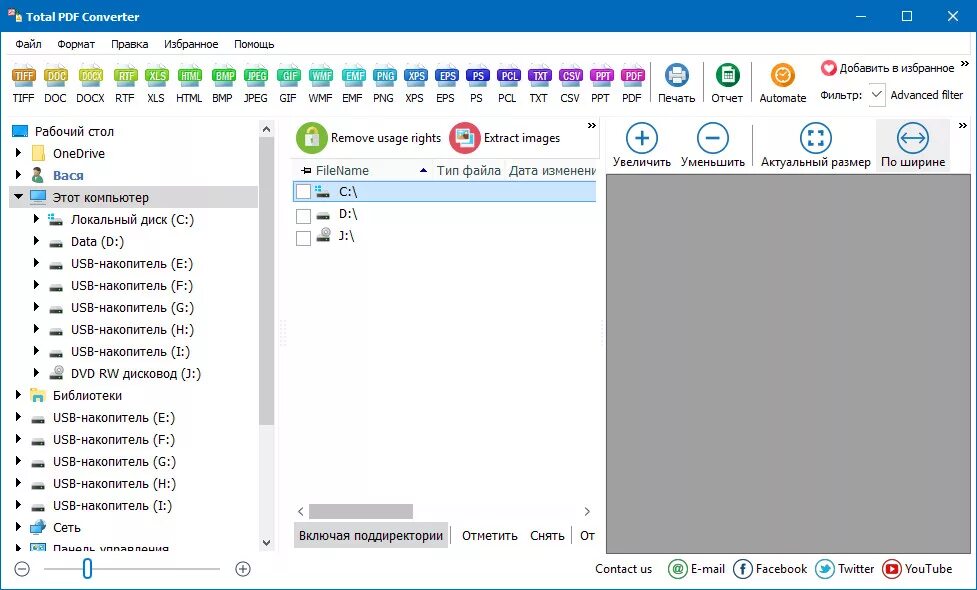Screen dimensions: 977x590
Task: Open the Отчет report tool
Action: point(727,83)
